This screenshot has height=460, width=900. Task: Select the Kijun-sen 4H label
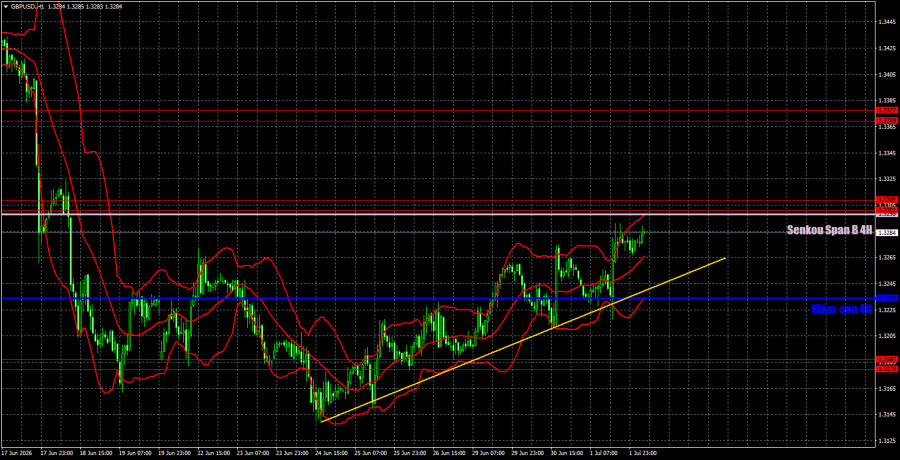tap(841, 310)
